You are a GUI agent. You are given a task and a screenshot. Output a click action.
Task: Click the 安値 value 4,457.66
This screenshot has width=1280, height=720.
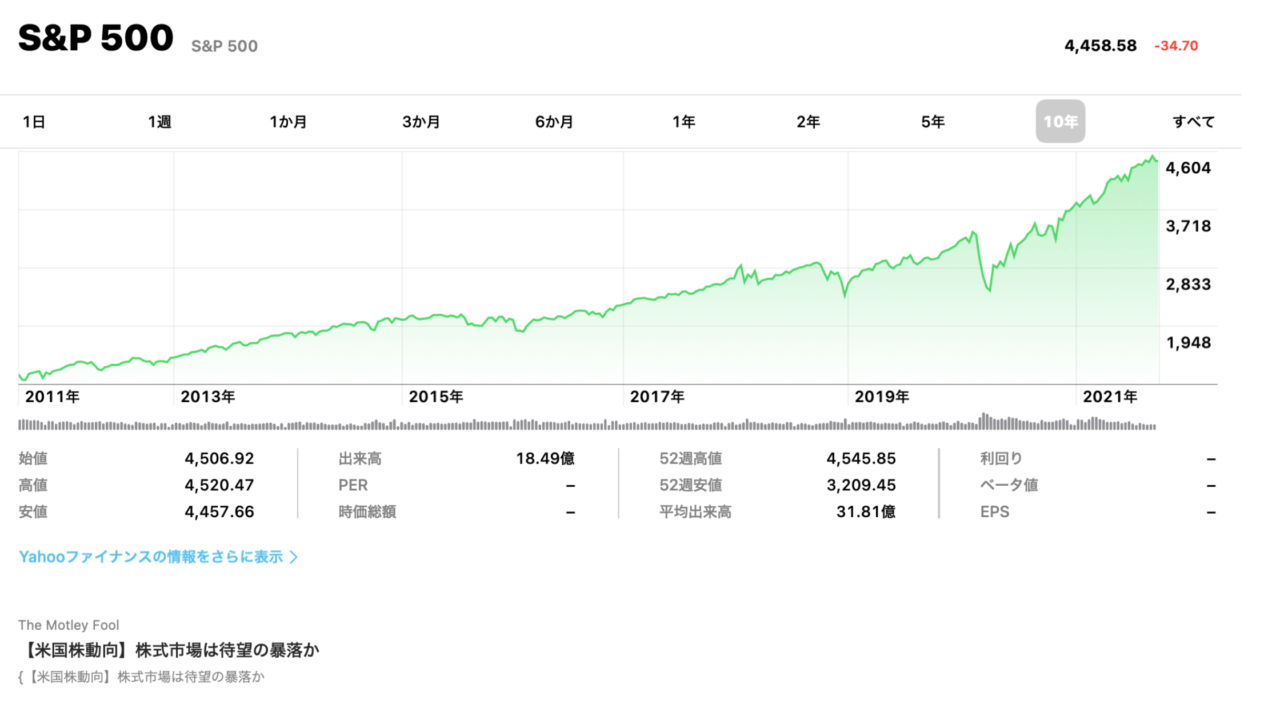(x=219, y=511)
